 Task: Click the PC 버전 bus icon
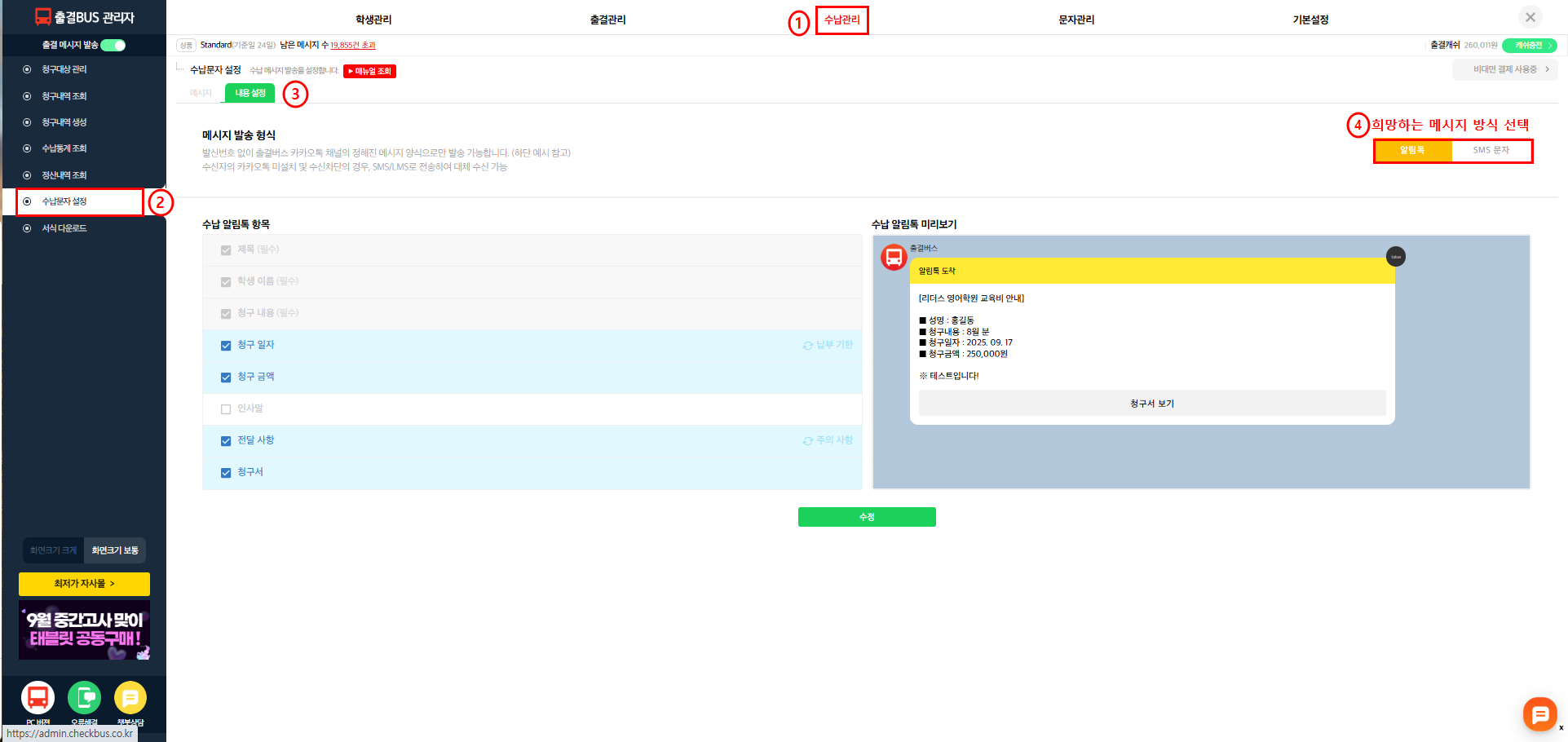[x=38, y=698]
